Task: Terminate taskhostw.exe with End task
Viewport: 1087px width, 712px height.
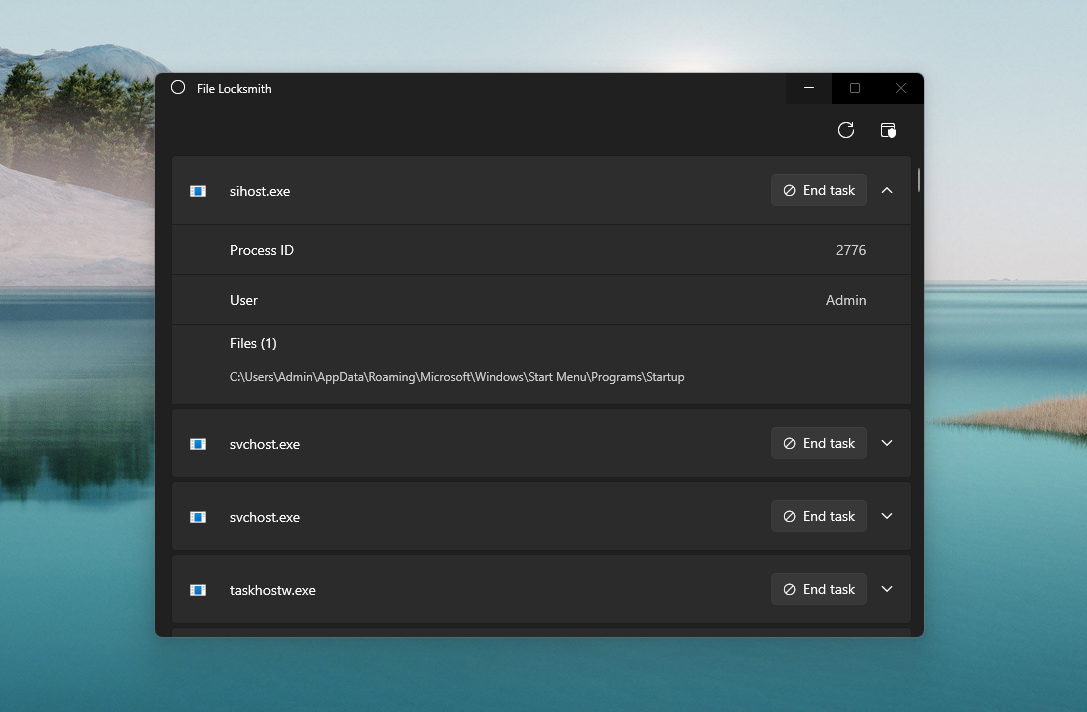Action: (x=818, y=589)
